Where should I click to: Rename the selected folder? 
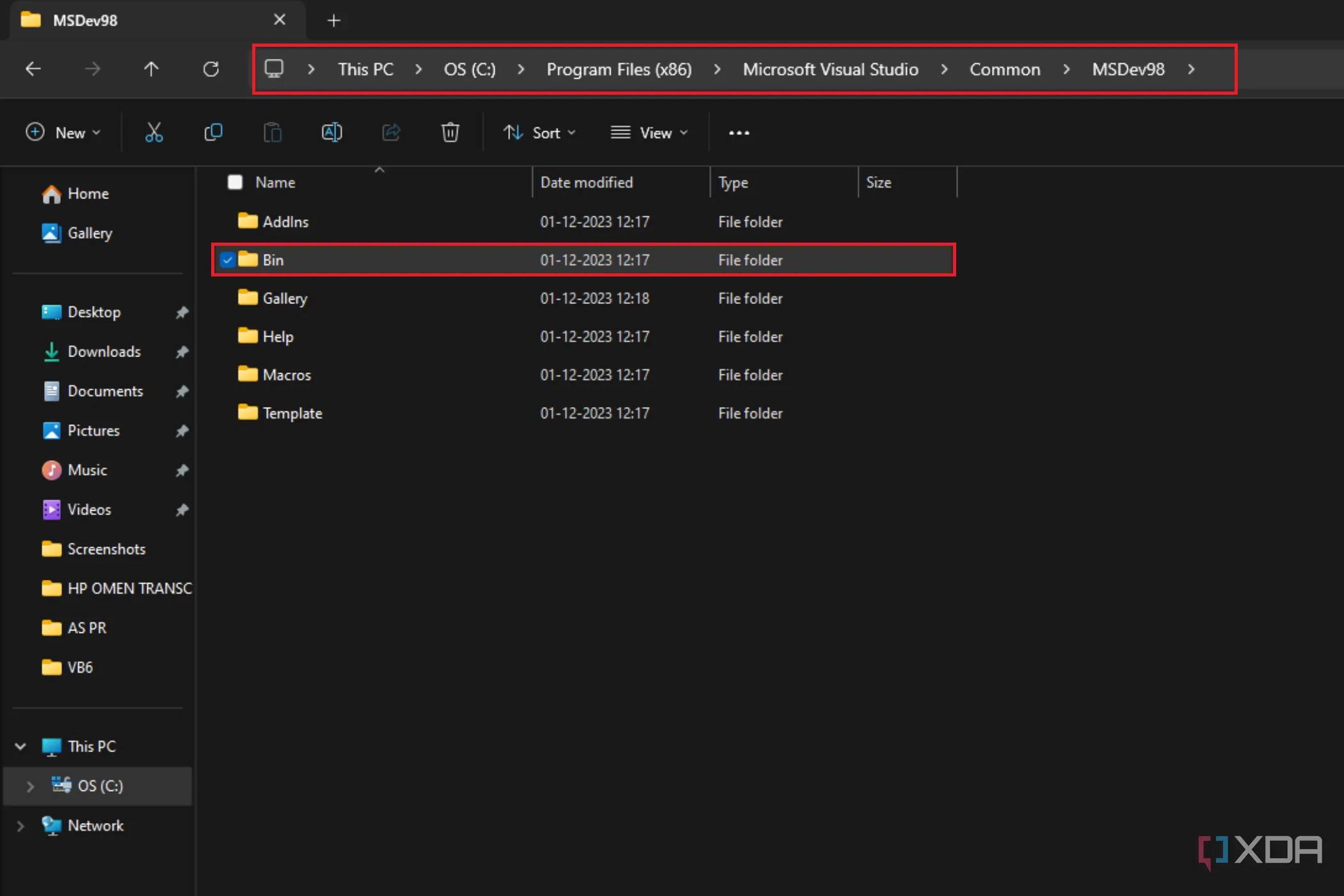tap(332, 132)
